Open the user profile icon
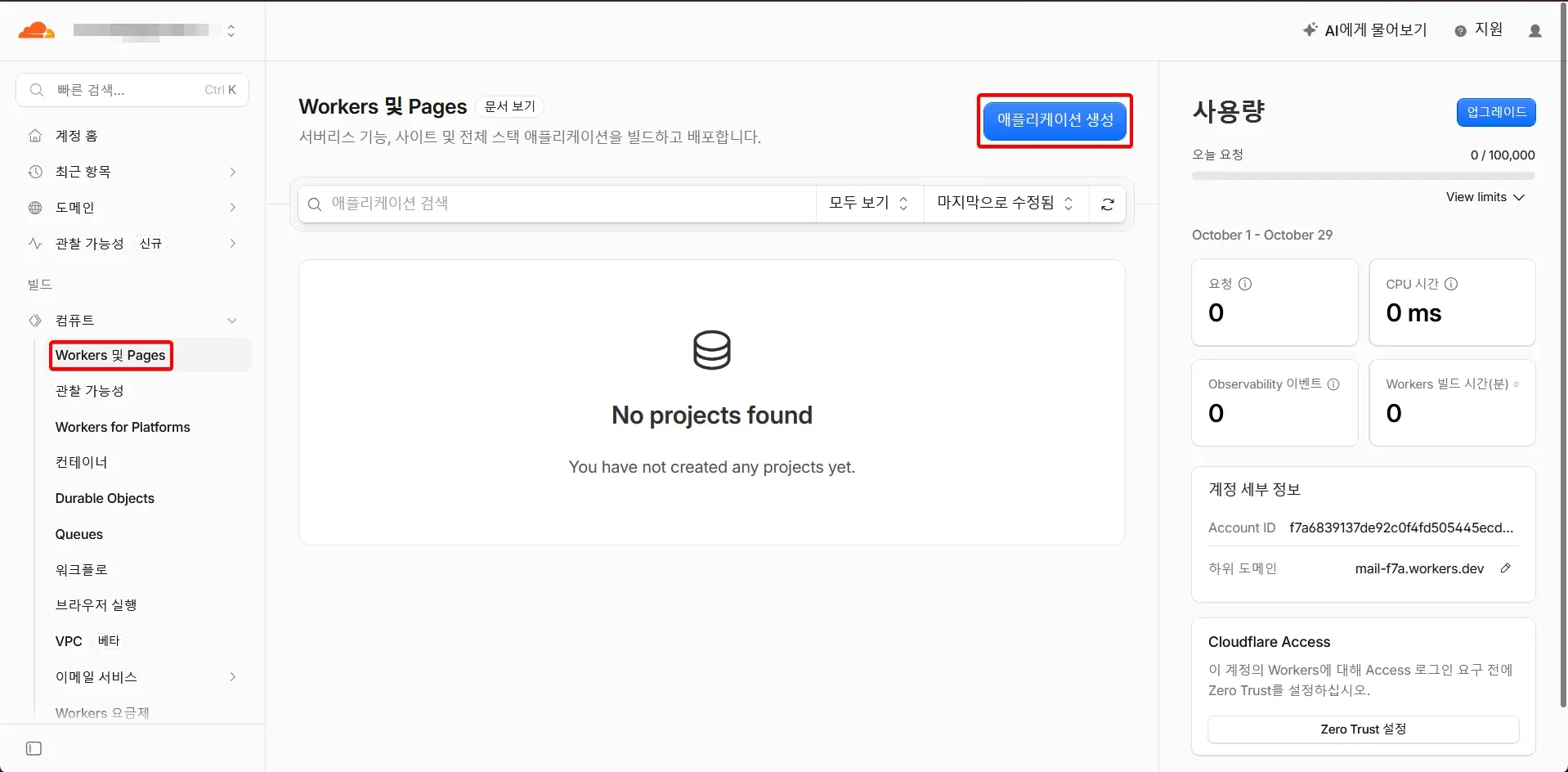This screenshot has width=1568, height=772. pyautogui.click(x=1534, y=30)
